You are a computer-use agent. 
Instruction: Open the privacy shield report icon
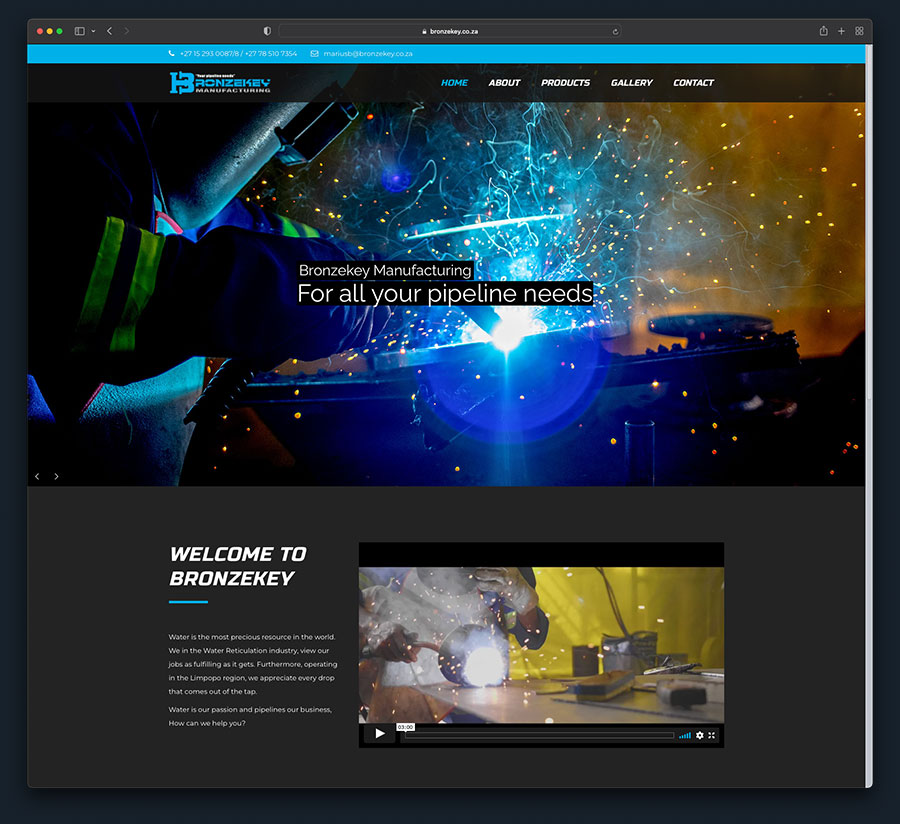coord(267,31)
